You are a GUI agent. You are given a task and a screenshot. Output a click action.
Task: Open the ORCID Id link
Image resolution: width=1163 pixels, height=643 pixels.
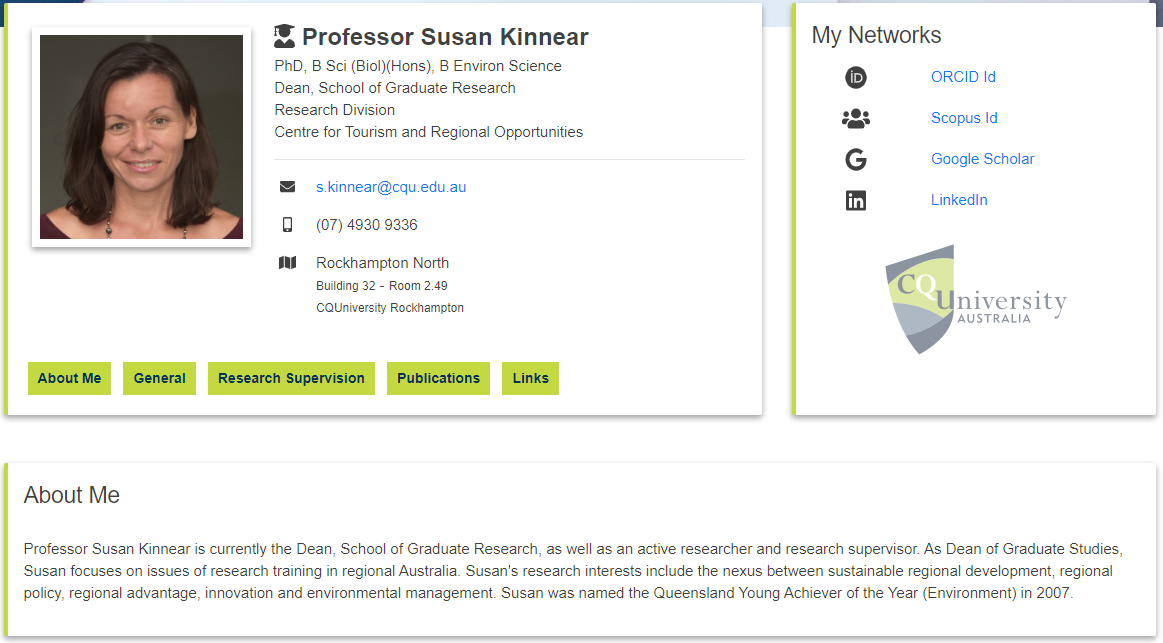click(962, 77)
